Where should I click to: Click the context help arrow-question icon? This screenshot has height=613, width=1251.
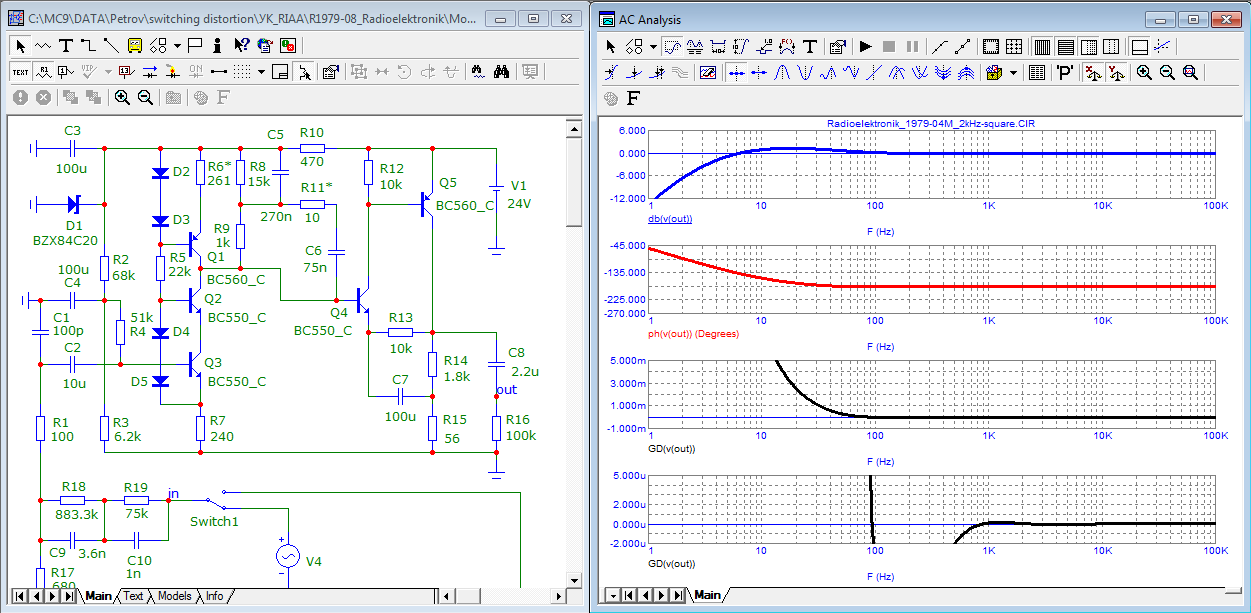241,45
